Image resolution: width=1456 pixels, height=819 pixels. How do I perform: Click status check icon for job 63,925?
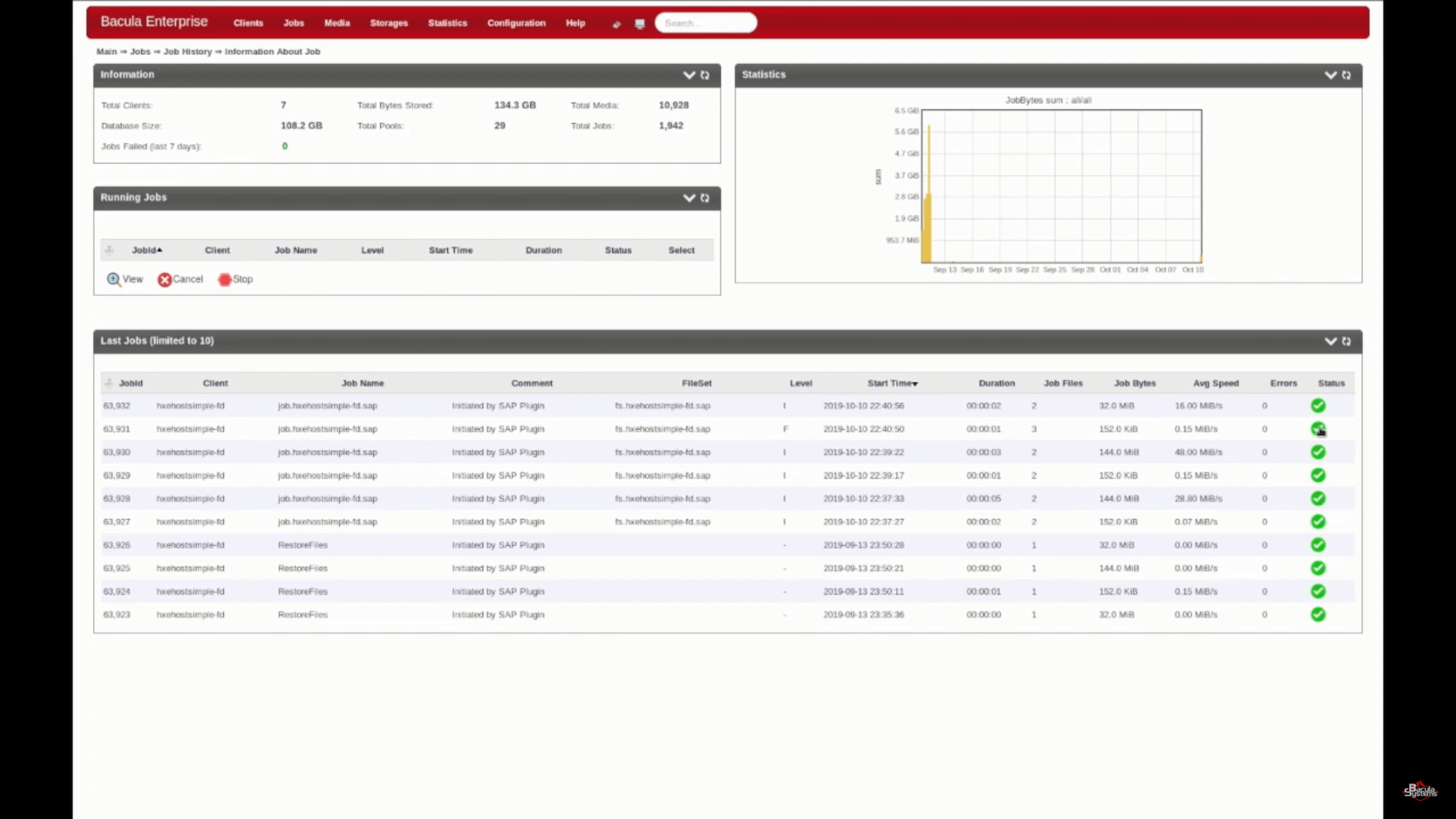pos(1318,568)
